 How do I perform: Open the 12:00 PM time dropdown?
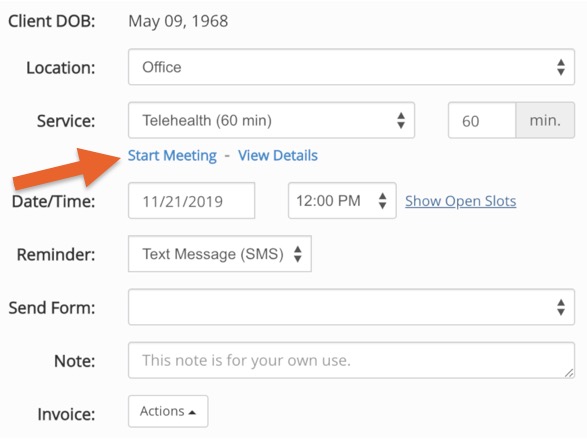point(342,201)
